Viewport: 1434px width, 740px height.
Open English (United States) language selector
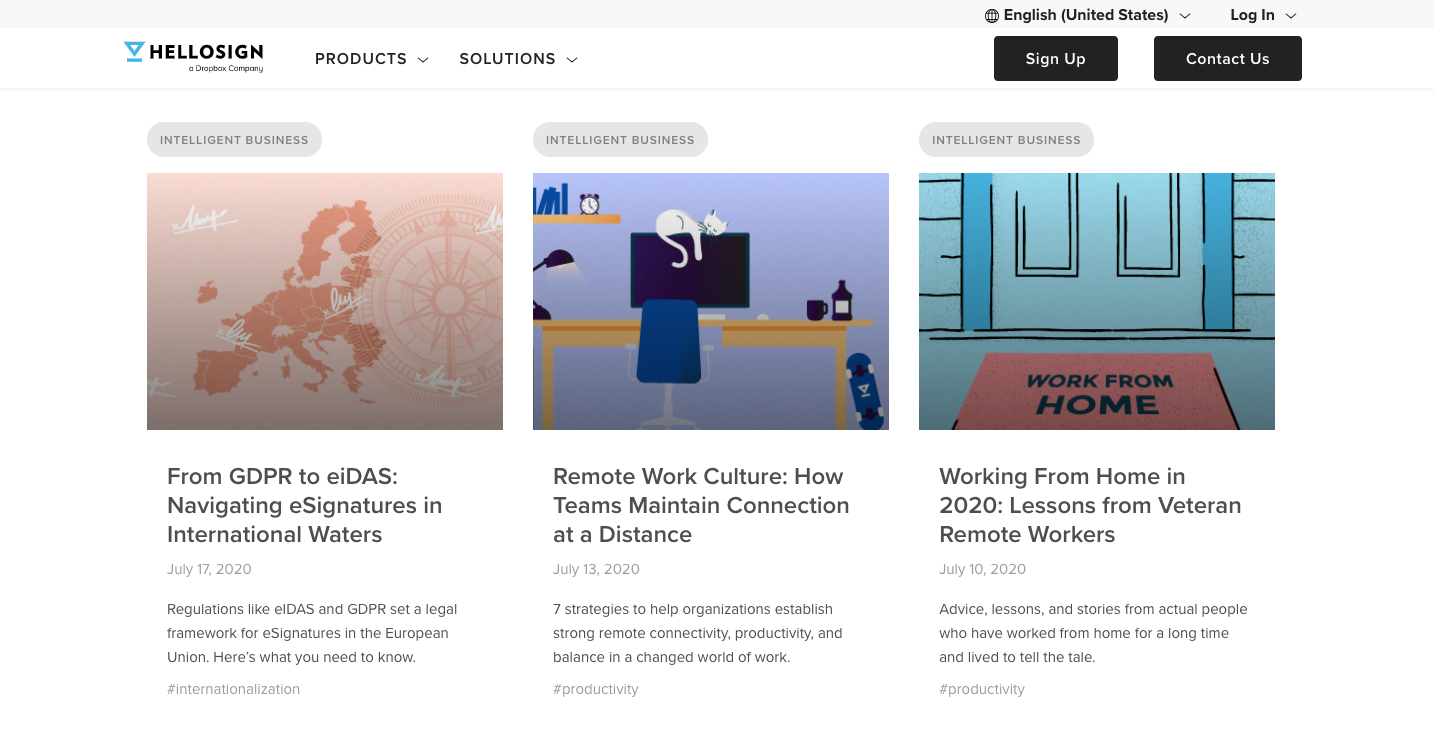point(1086,15)
